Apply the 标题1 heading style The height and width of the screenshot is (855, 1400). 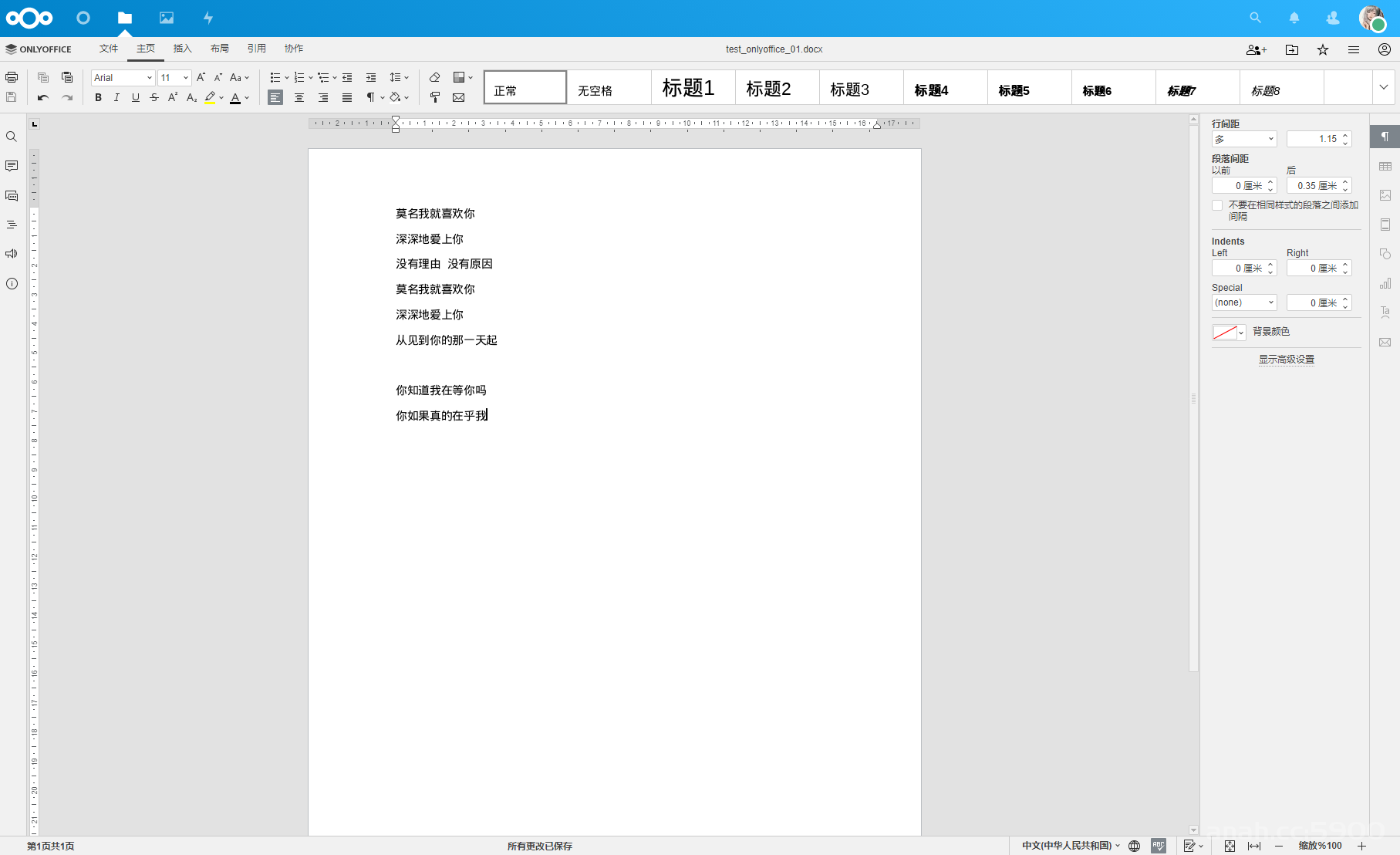coord(693,87)
